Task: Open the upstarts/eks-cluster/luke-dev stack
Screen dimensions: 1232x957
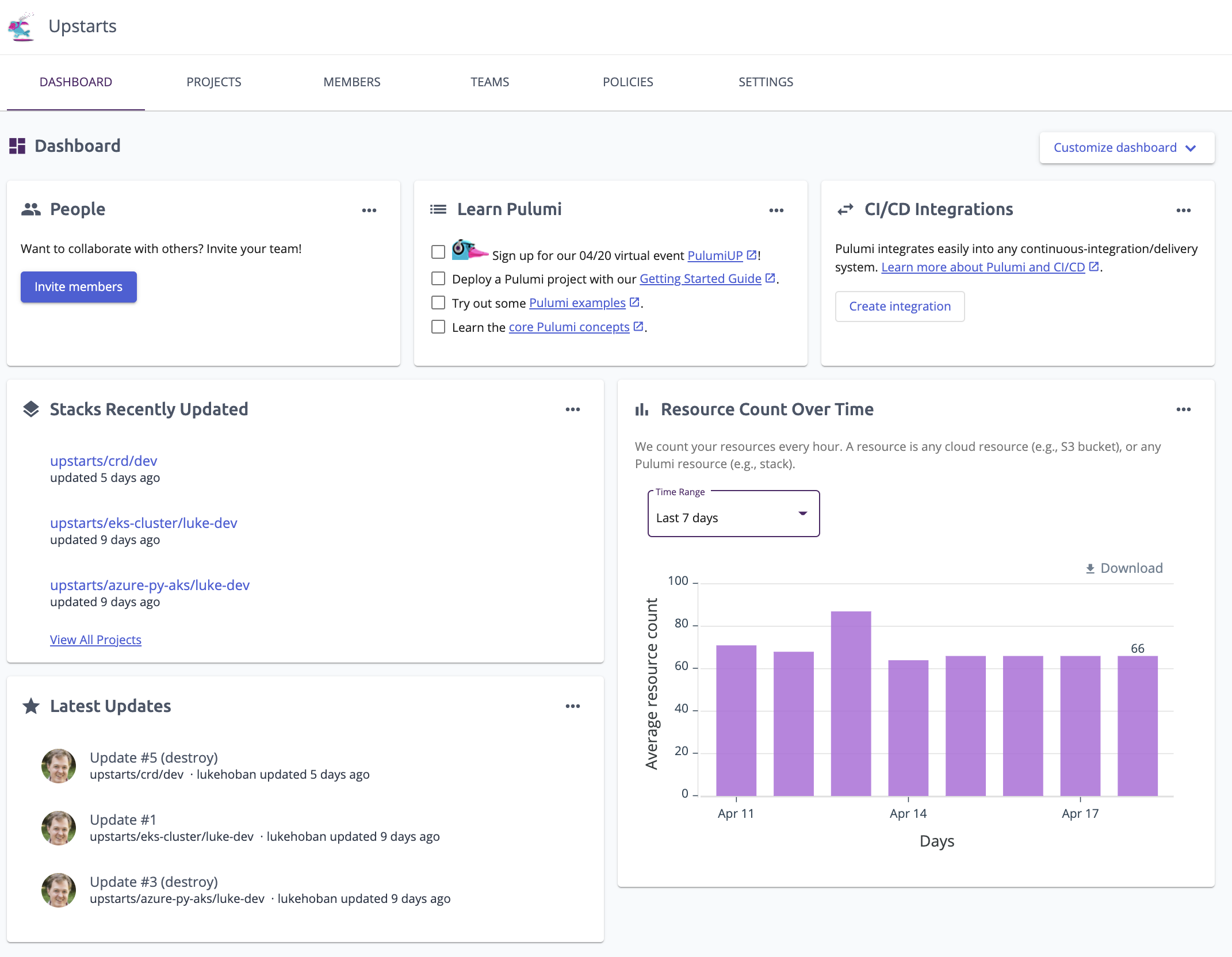Action: point(144,523)
